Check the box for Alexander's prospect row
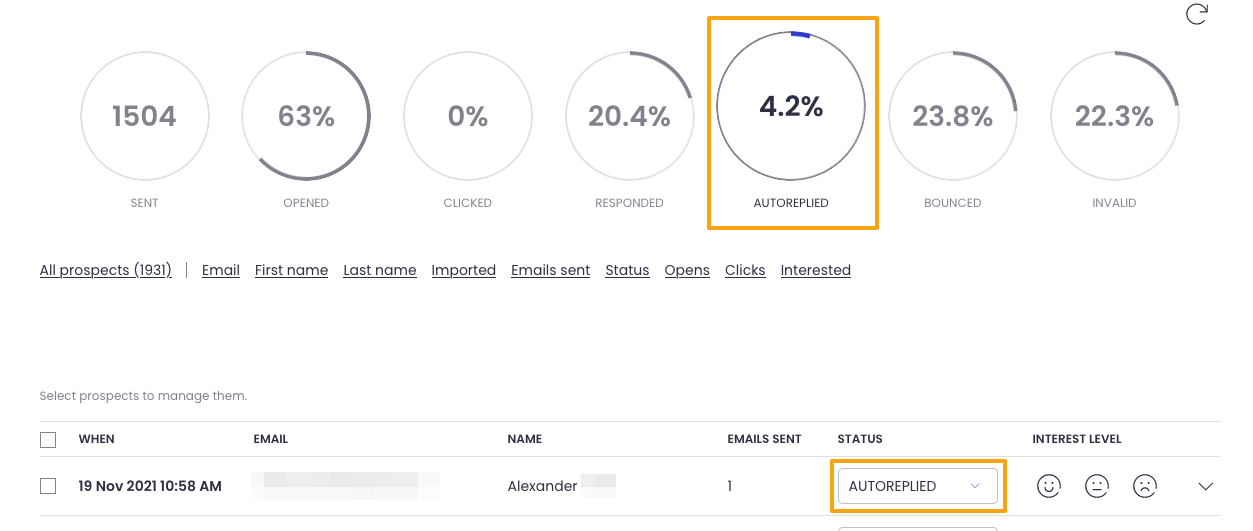 (x=48, y=486)
